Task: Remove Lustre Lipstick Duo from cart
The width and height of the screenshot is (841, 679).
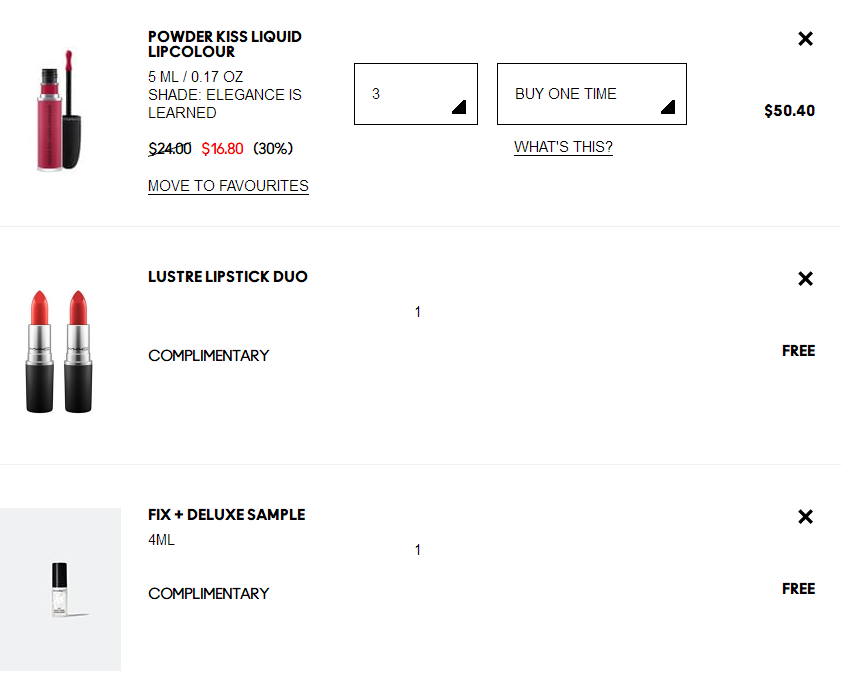Action: coord(805,278)
